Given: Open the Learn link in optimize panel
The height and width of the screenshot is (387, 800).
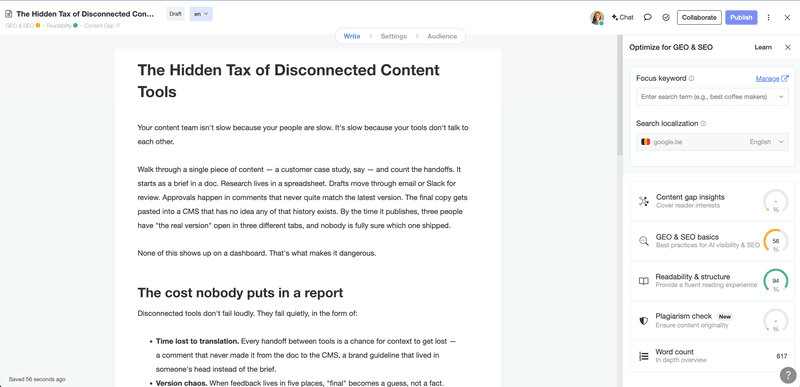Looking at the screenshot, I should click(763, 47).
